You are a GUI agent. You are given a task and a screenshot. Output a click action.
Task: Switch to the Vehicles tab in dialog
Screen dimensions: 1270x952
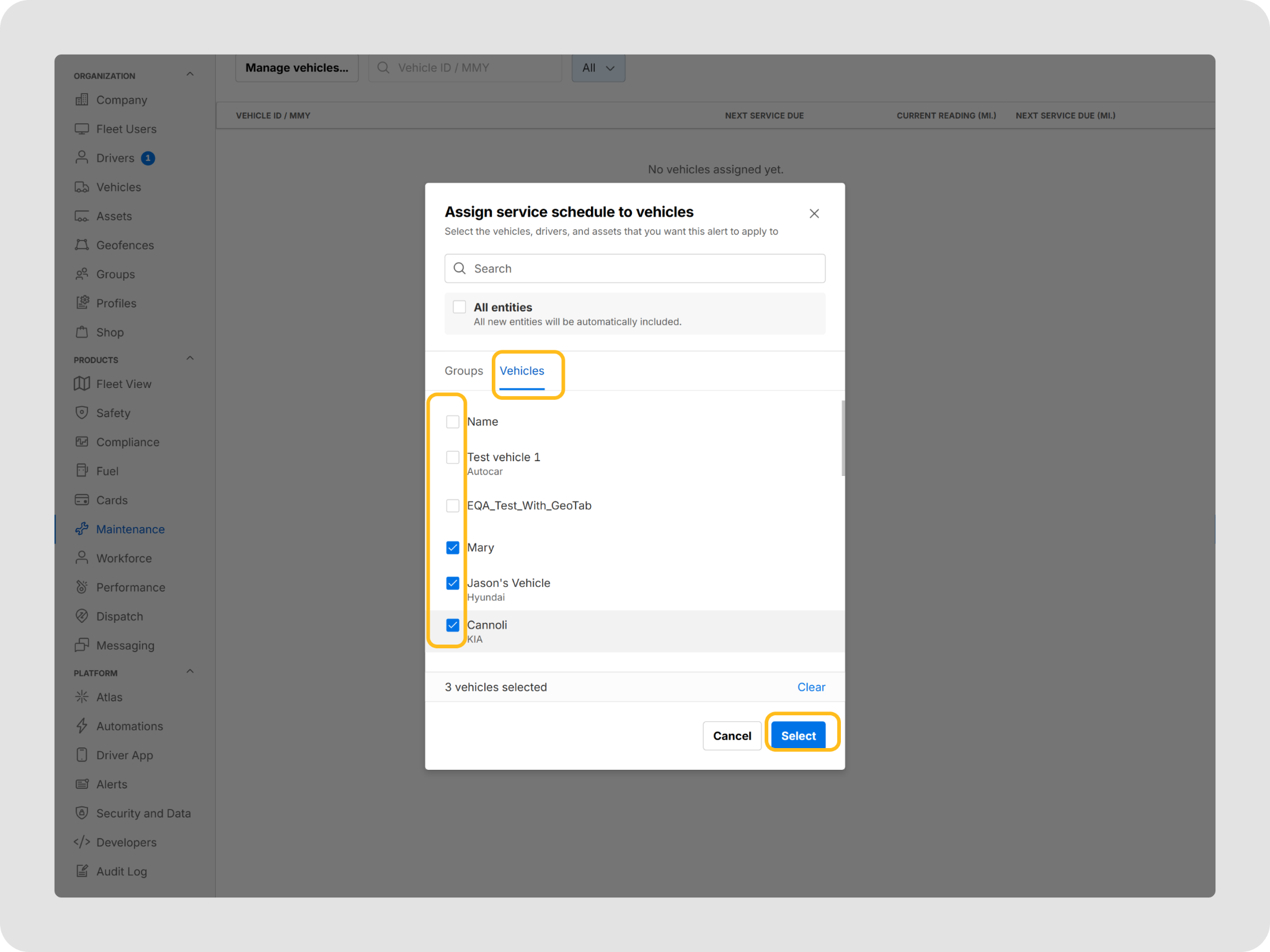point(522,371)
